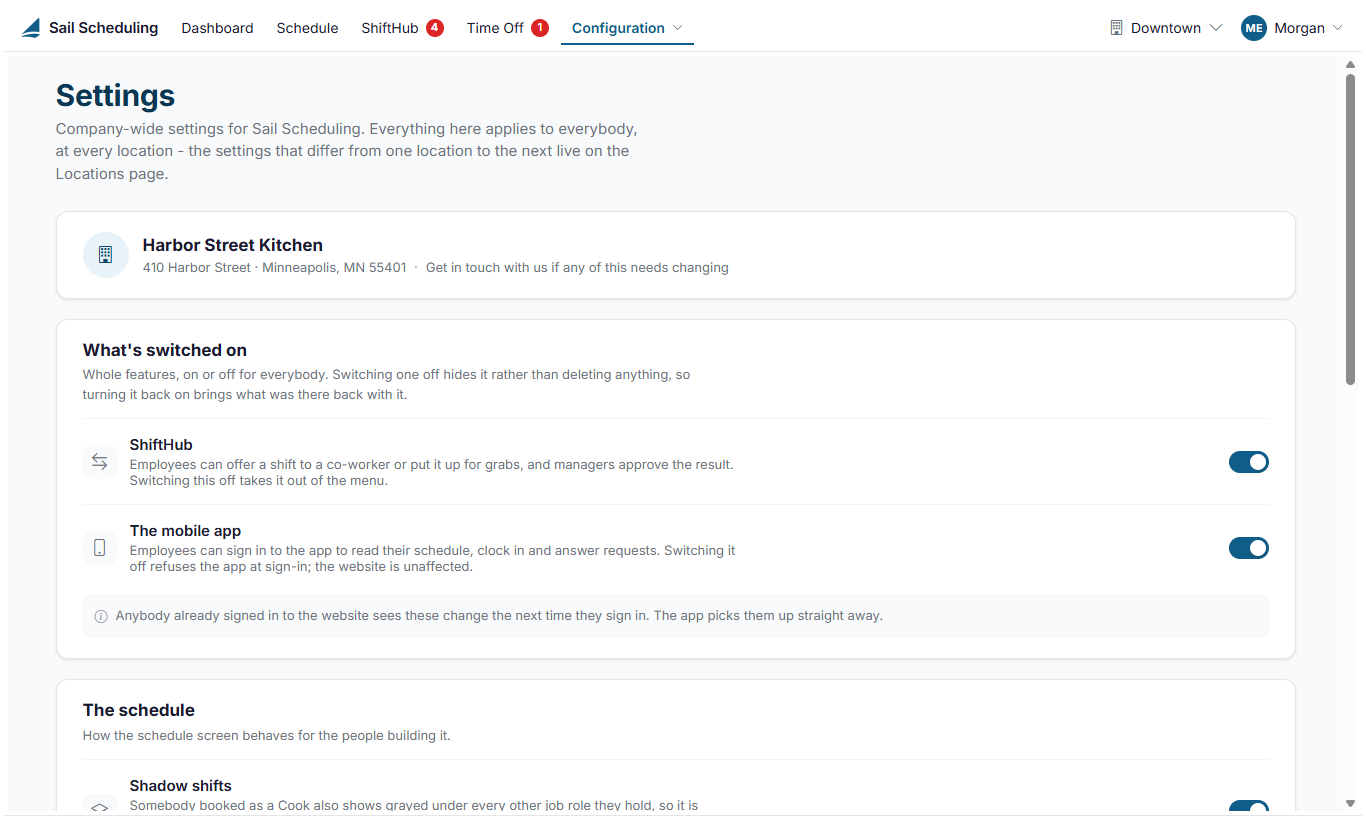Click the 'Shadow shifts' label
This screenshot has width=1366, height=820.
click(181, 786)
